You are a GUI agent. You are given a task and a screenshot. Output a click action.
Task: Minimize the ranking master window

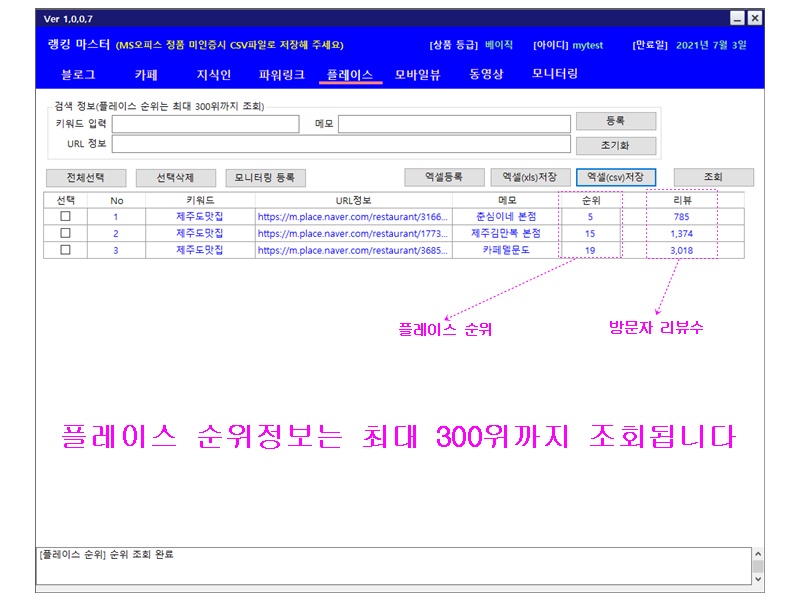[x=737, y=18]
